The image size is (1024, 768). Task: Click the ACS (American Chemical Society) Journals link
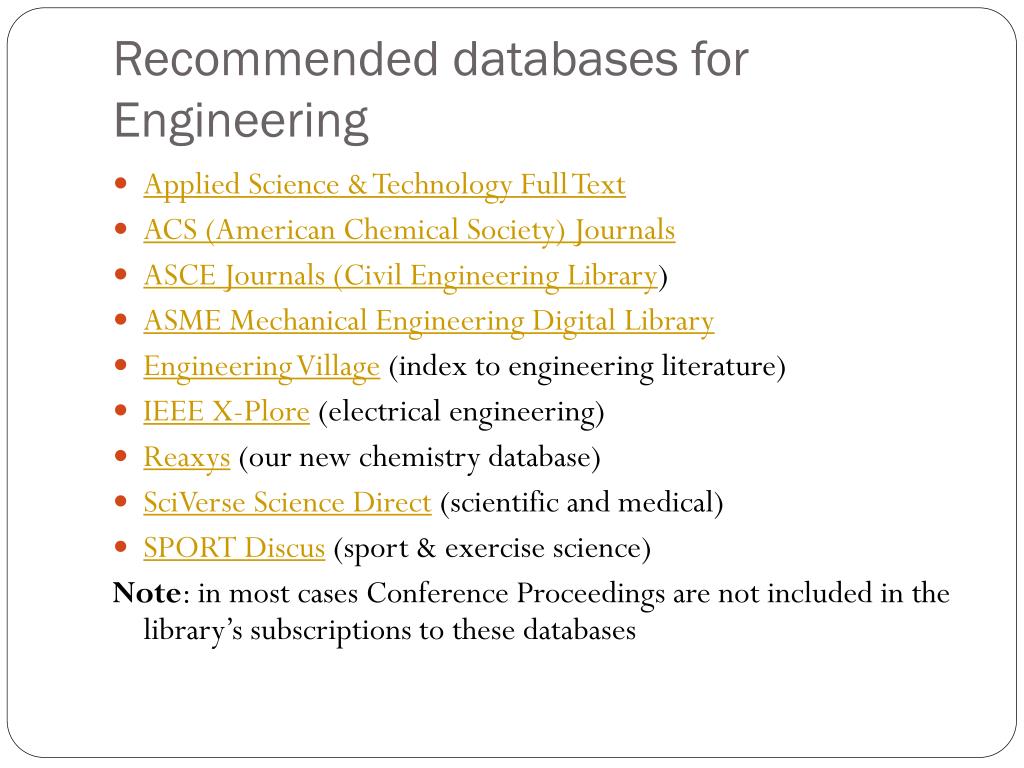click(x=409, y=230)
